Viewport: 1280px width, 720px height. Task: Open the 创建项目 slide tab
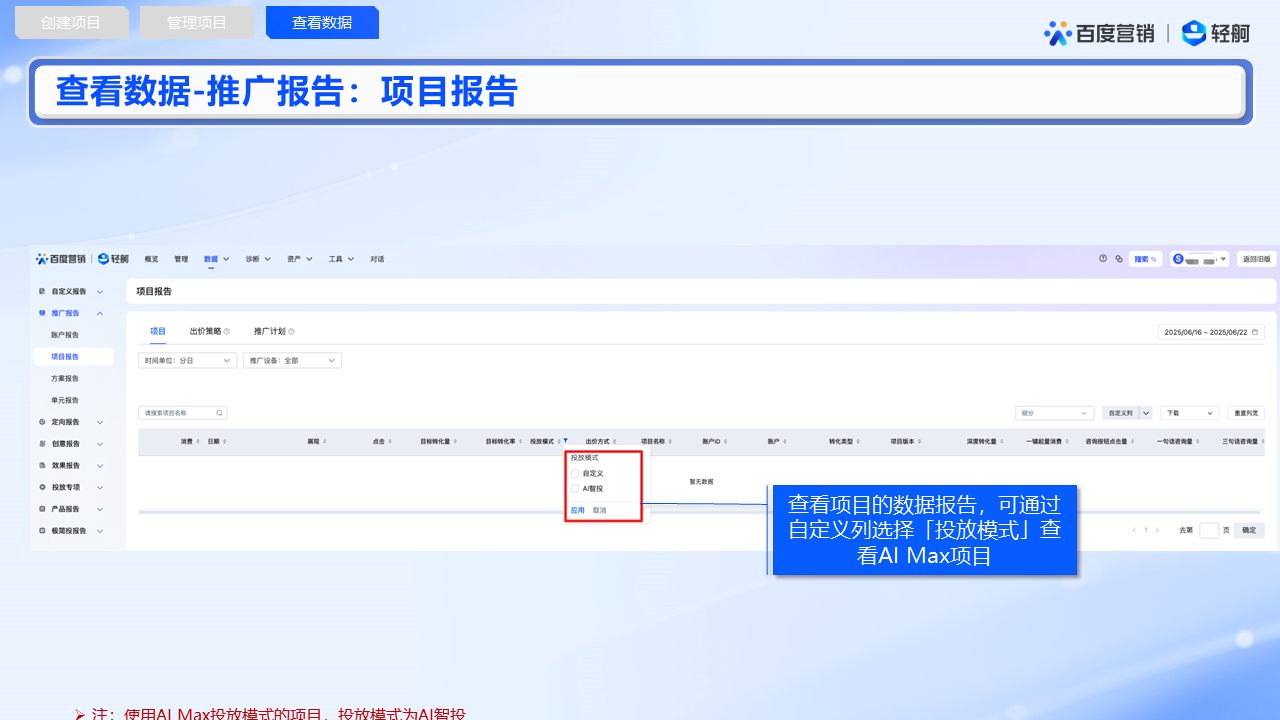point(71,22)
